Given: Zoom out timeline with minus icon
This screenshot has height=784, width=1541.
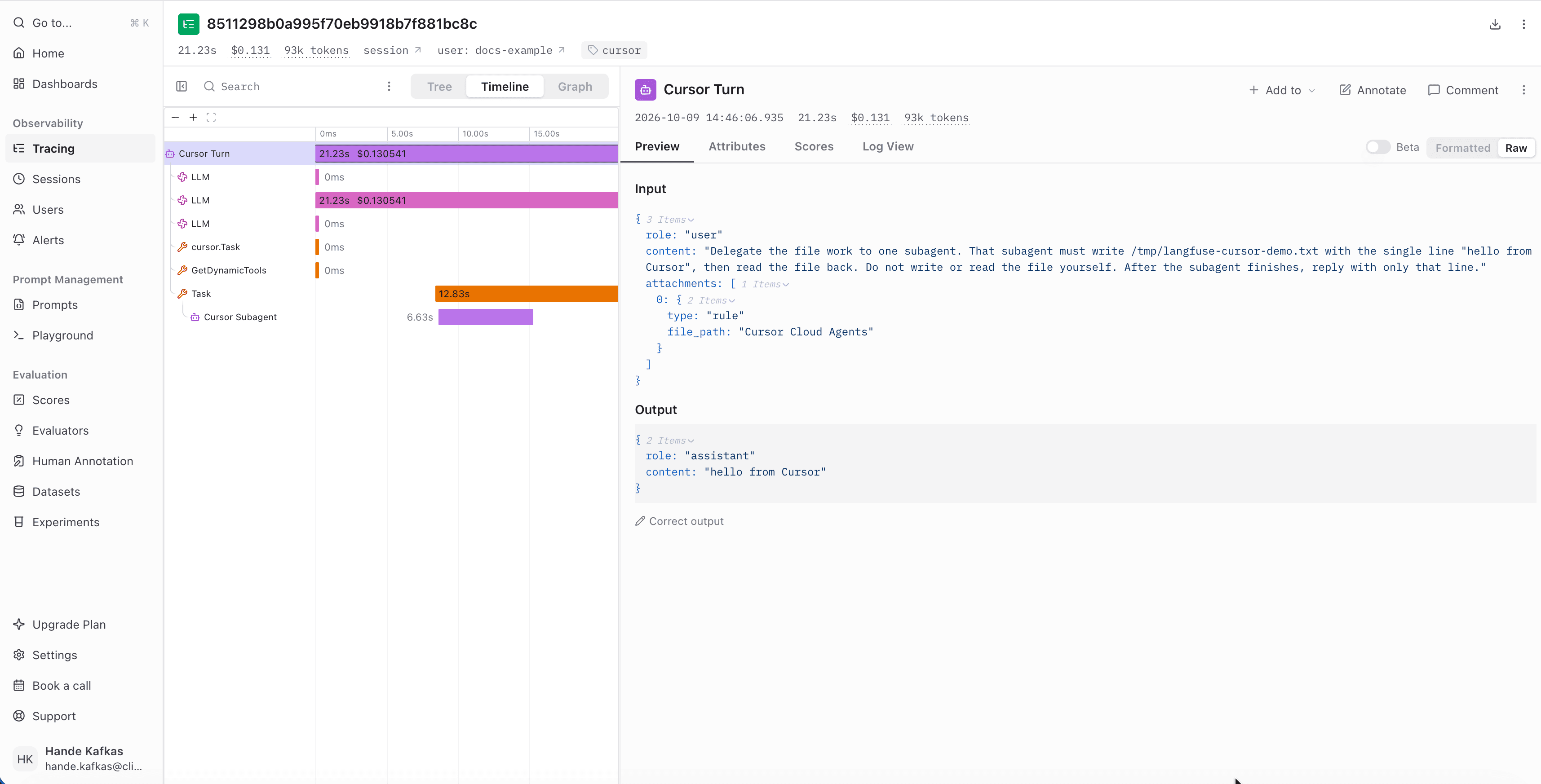Looking at the screenshot, I should pos(175,117).
